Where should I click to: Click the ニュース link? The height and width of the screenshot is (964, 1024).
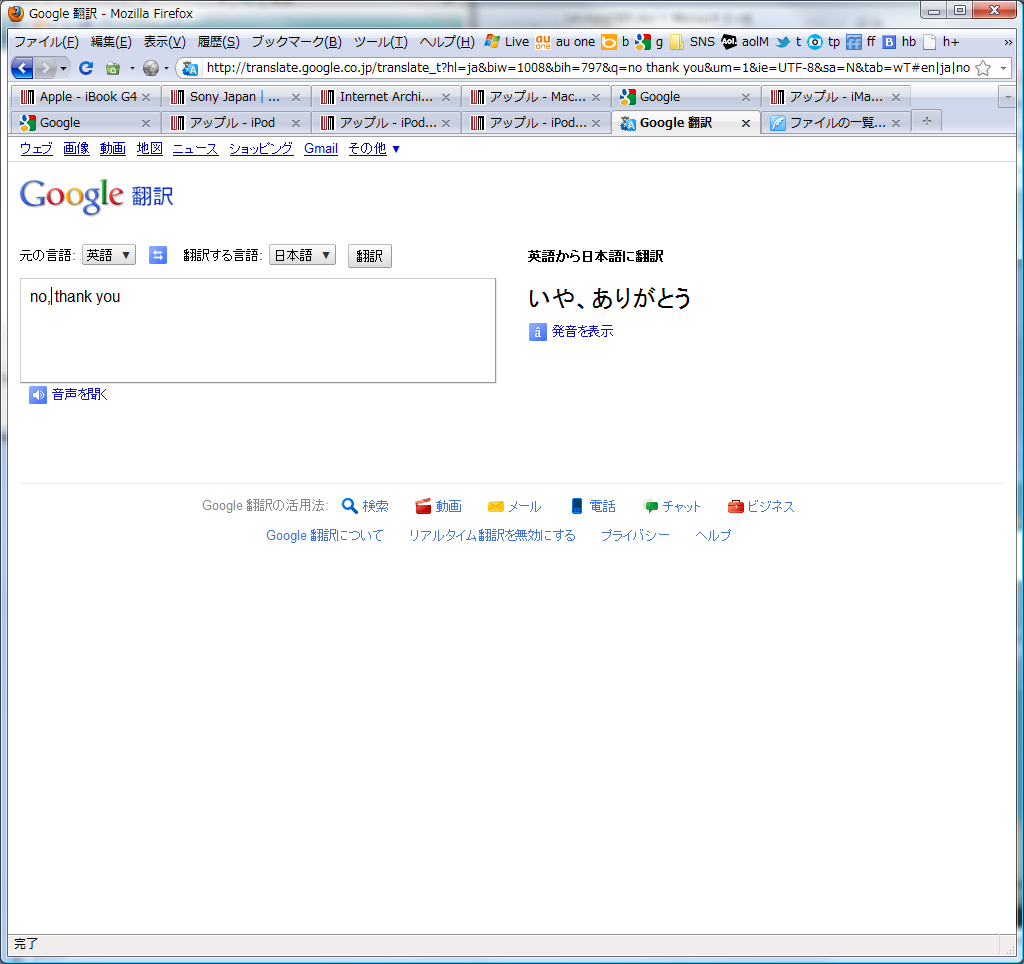195,149
